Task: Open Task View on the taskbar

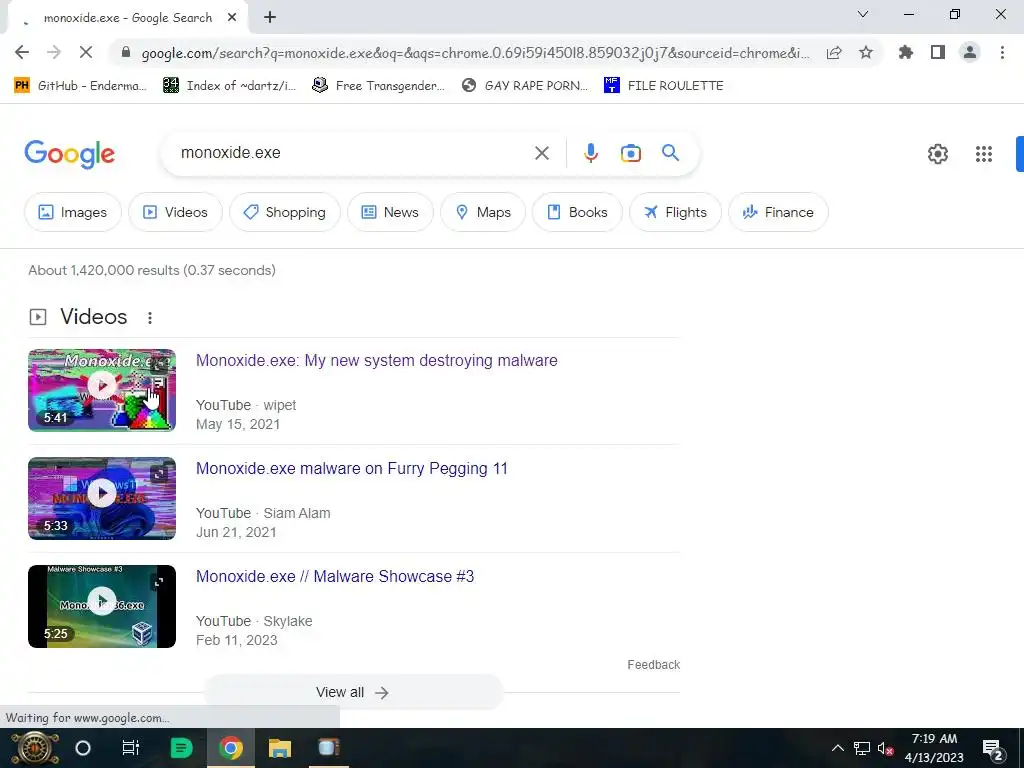Action: pyautogui.click(x=131, y=748)
